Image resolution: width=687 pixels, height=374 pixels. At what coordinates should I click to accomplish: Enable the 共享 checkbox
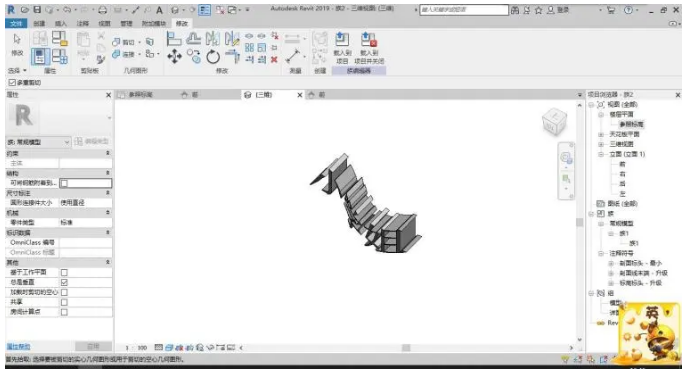point(64,303)
